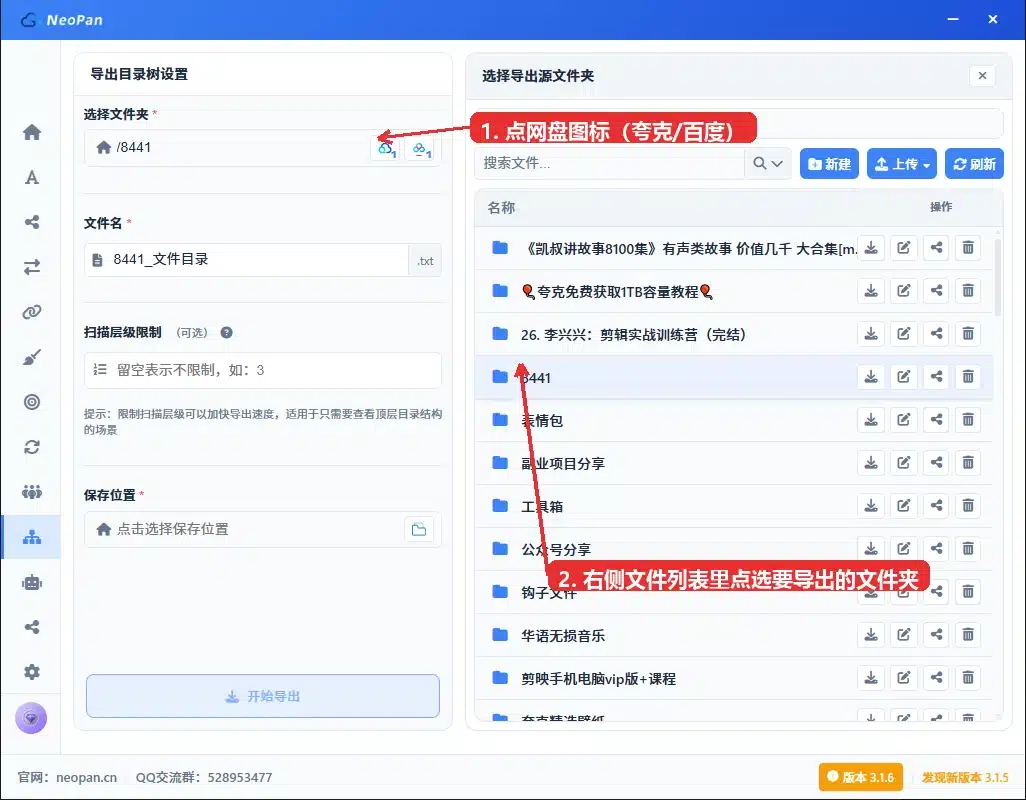Click the 发现新版本 3.1.5 link
The image size is (1026, 800).
point(965,777)
